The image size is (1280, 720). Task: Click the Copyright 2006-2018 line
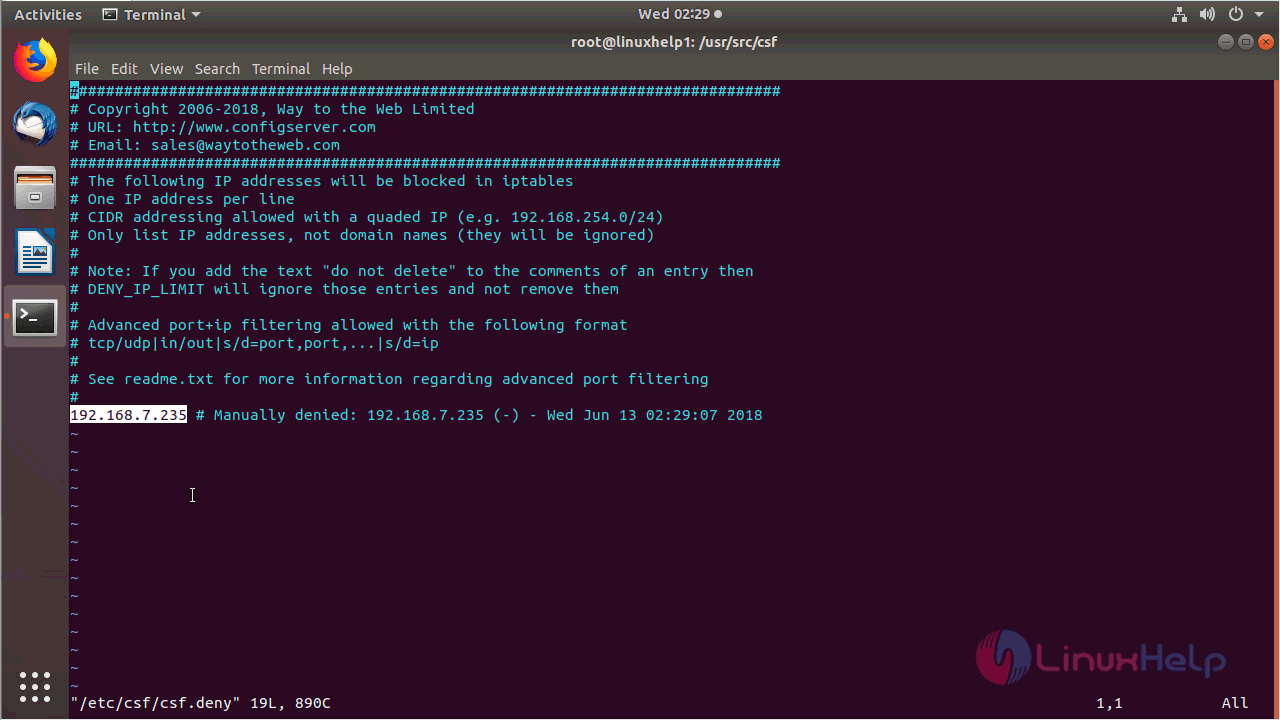(272, 109)
